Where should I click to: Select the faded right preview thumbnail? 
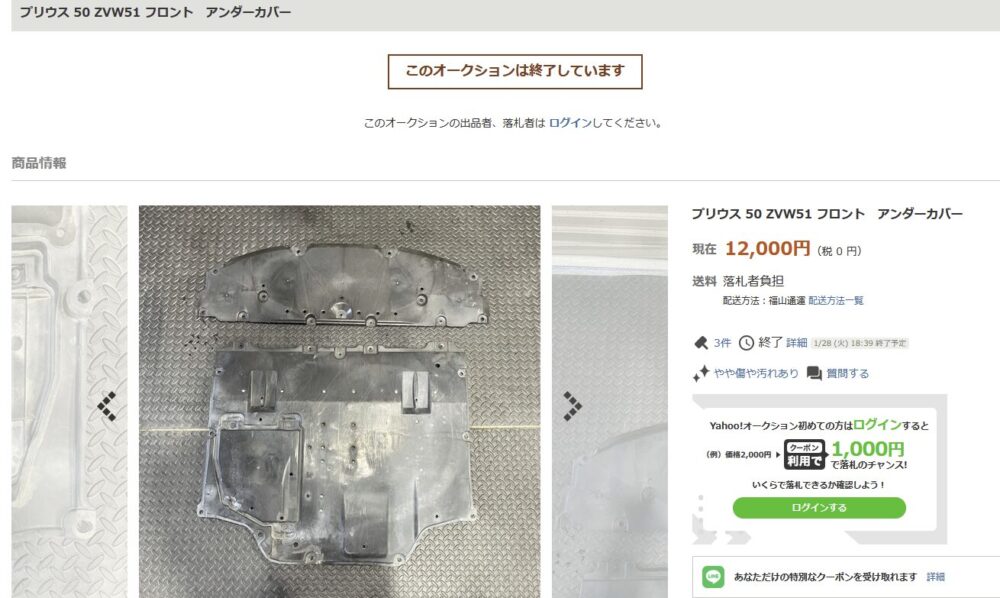click(610, 402)
